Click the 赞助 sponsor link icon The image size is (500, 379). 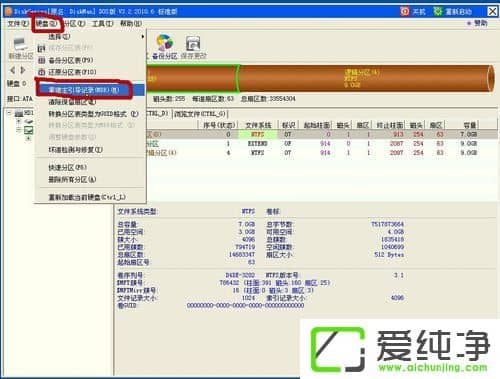click(x=469, y=23)
